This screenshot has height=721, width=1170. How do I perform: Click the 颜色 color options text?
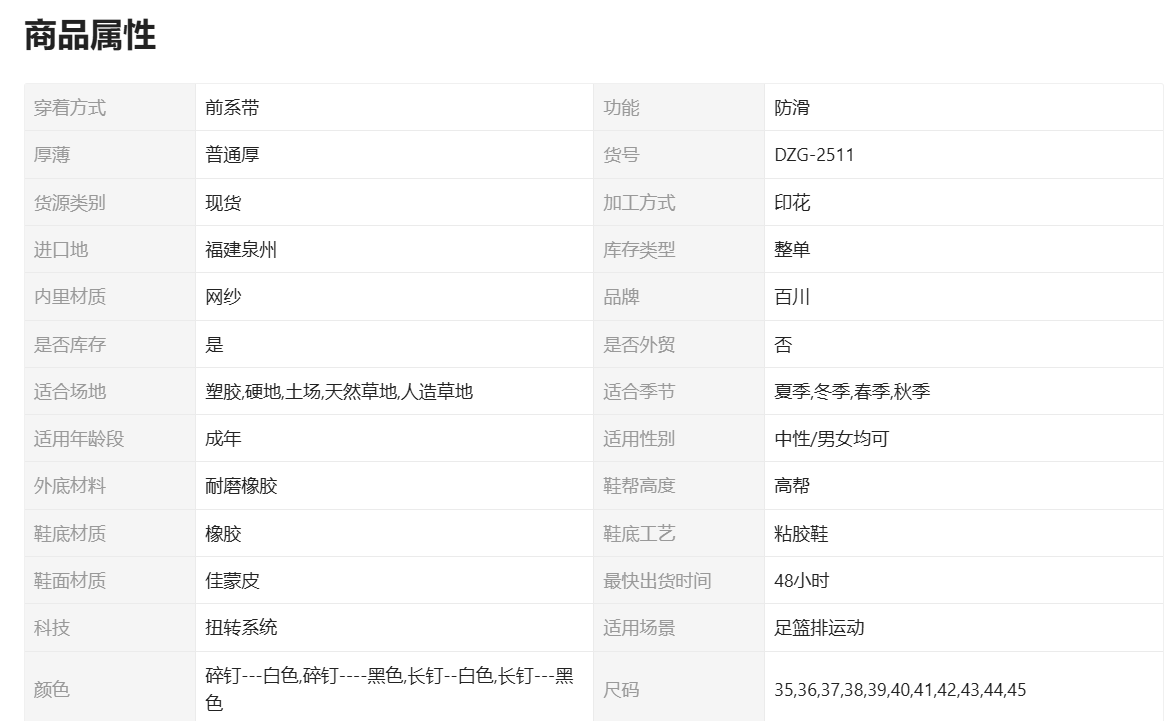tap(389, 689)
